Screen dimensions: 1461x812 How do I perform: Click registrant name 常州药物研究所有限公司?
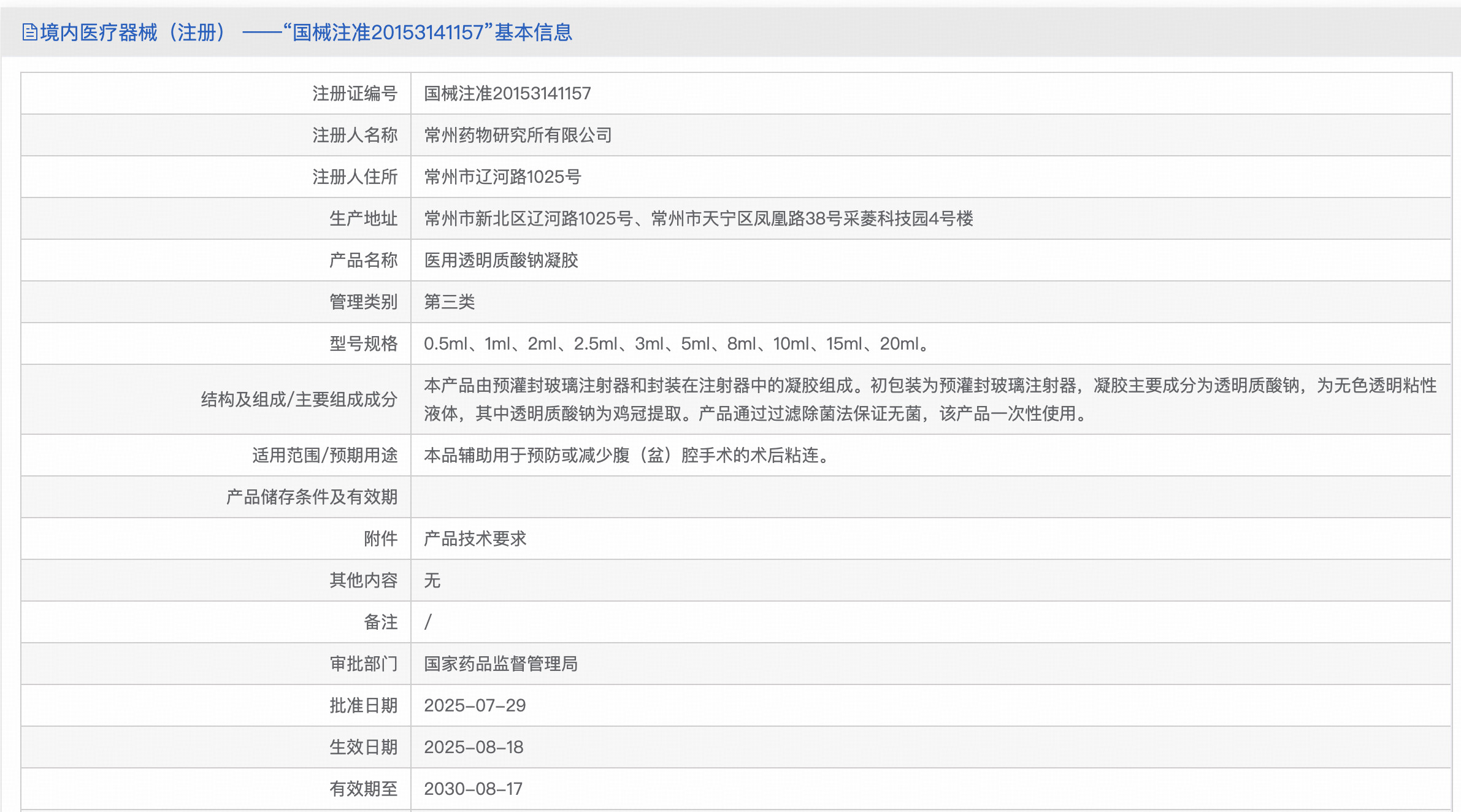(x=518, y=135)
